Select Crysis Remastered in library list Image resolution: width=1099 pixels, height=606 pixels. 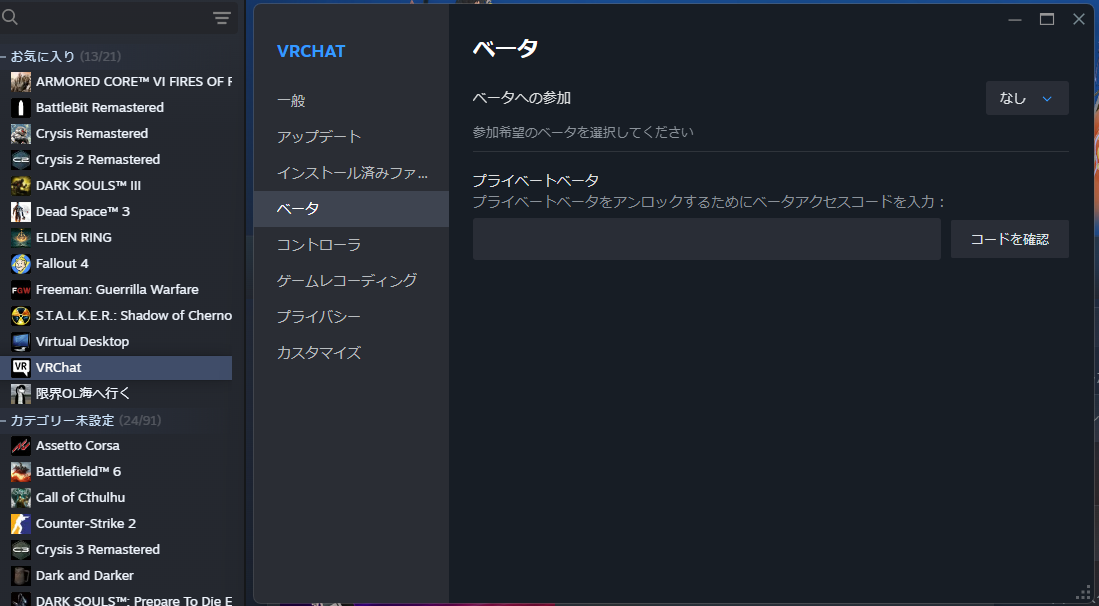pyautogui.click(x=116, y=134)
